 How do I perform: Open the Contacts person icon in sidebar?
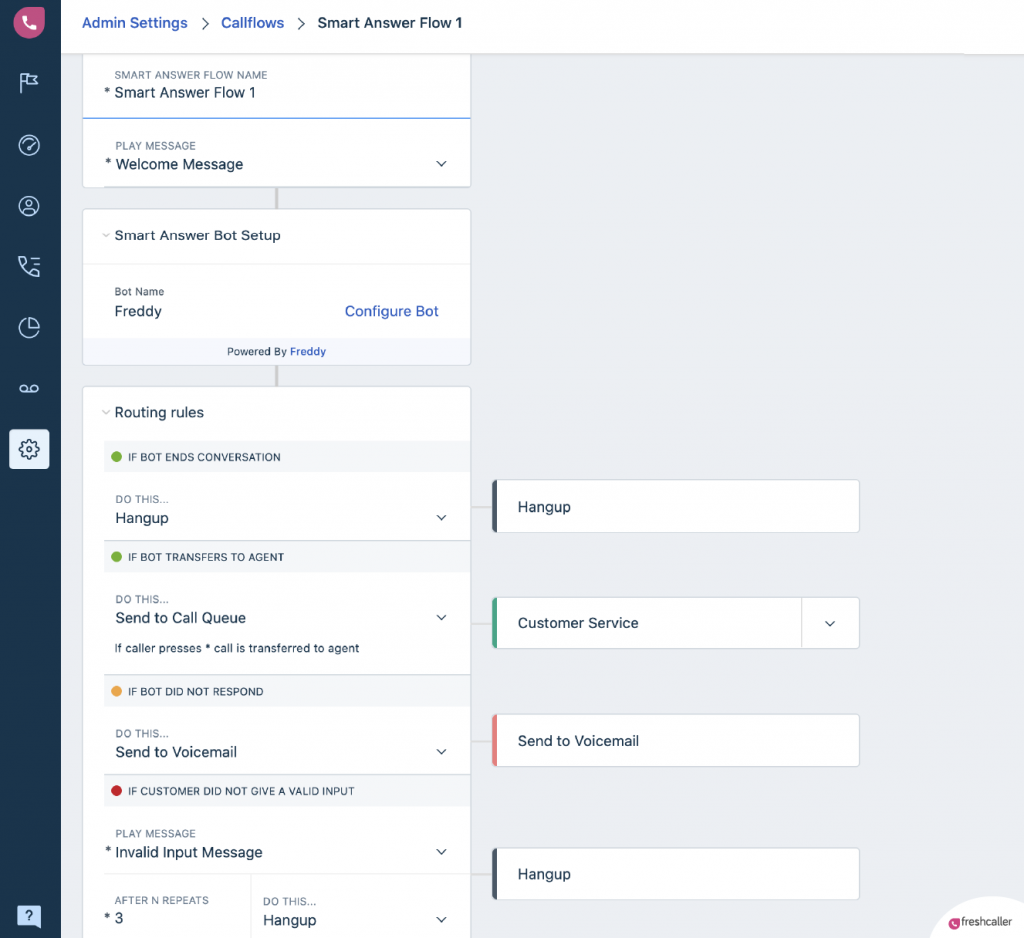click(29, 206)
